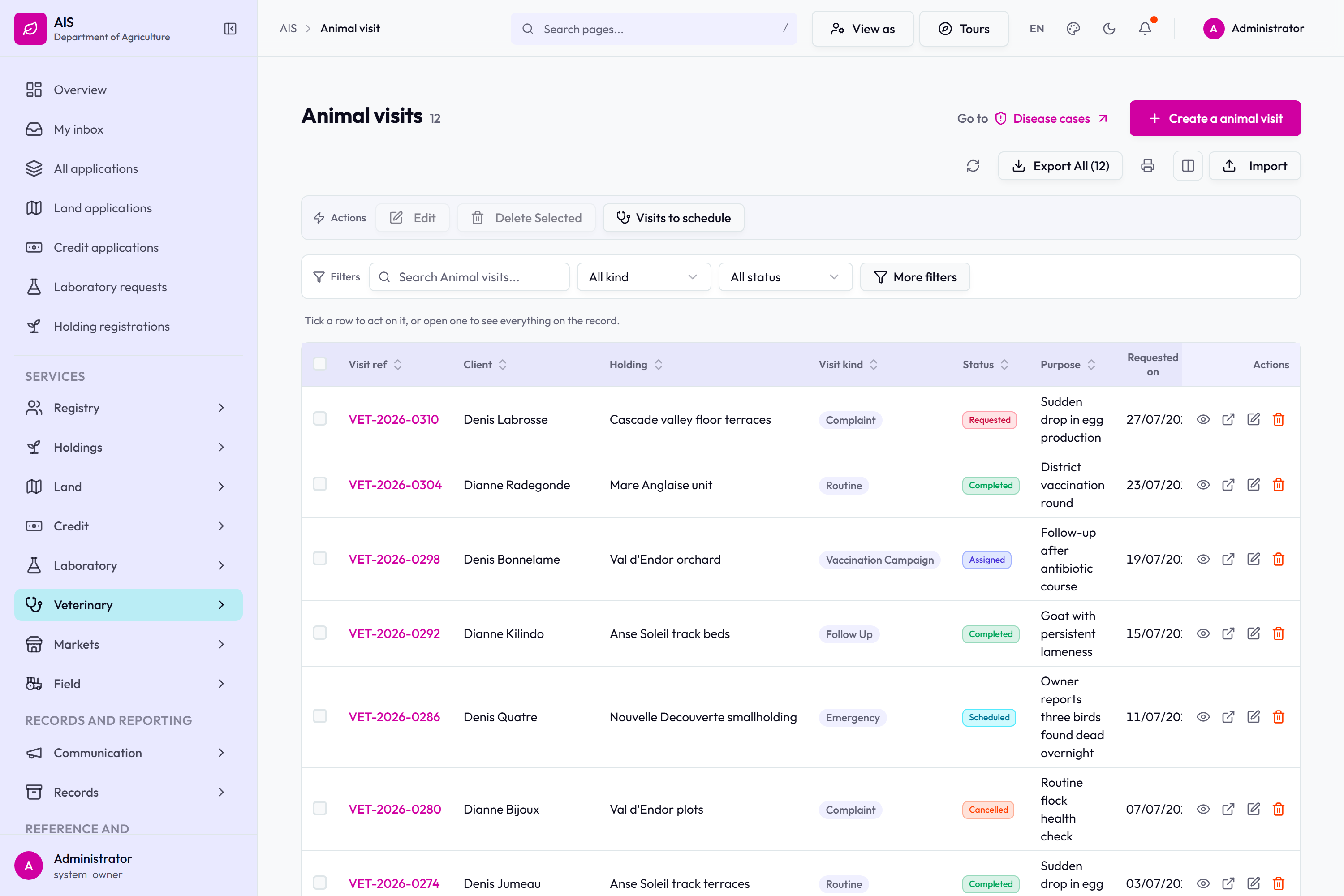Open Overview in the sidebar

click(128, 90)
